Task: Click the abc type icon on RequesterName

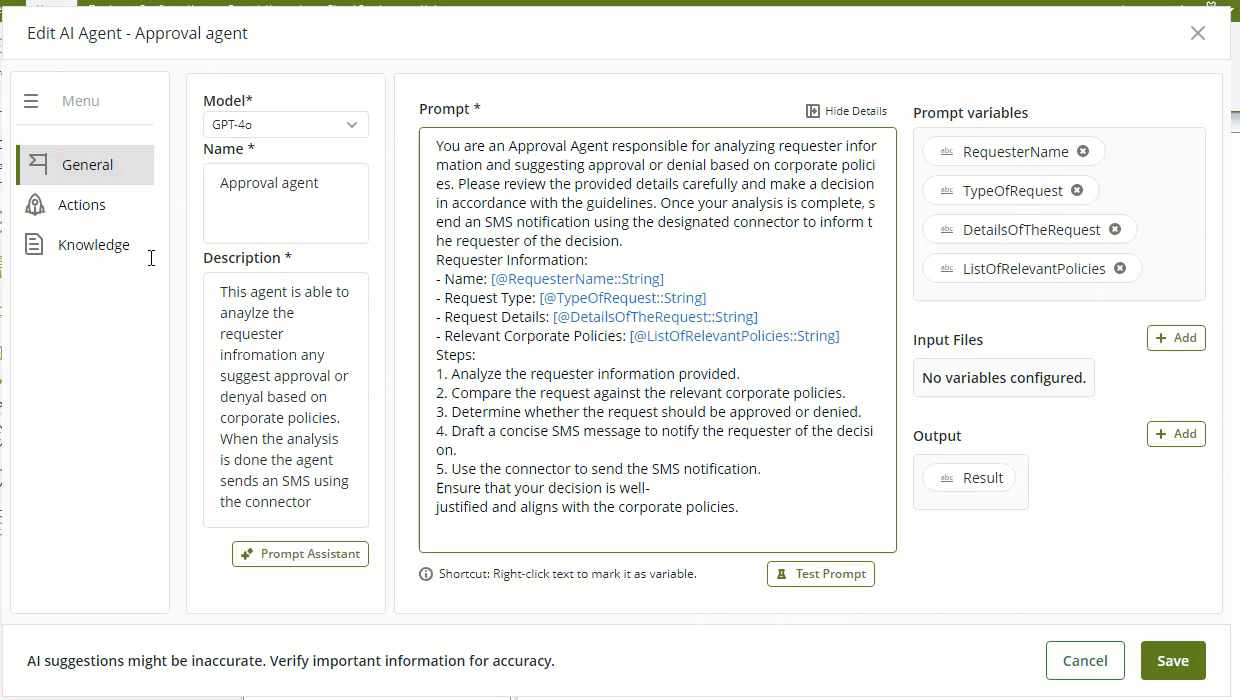Action: click(x=947, y=152)
